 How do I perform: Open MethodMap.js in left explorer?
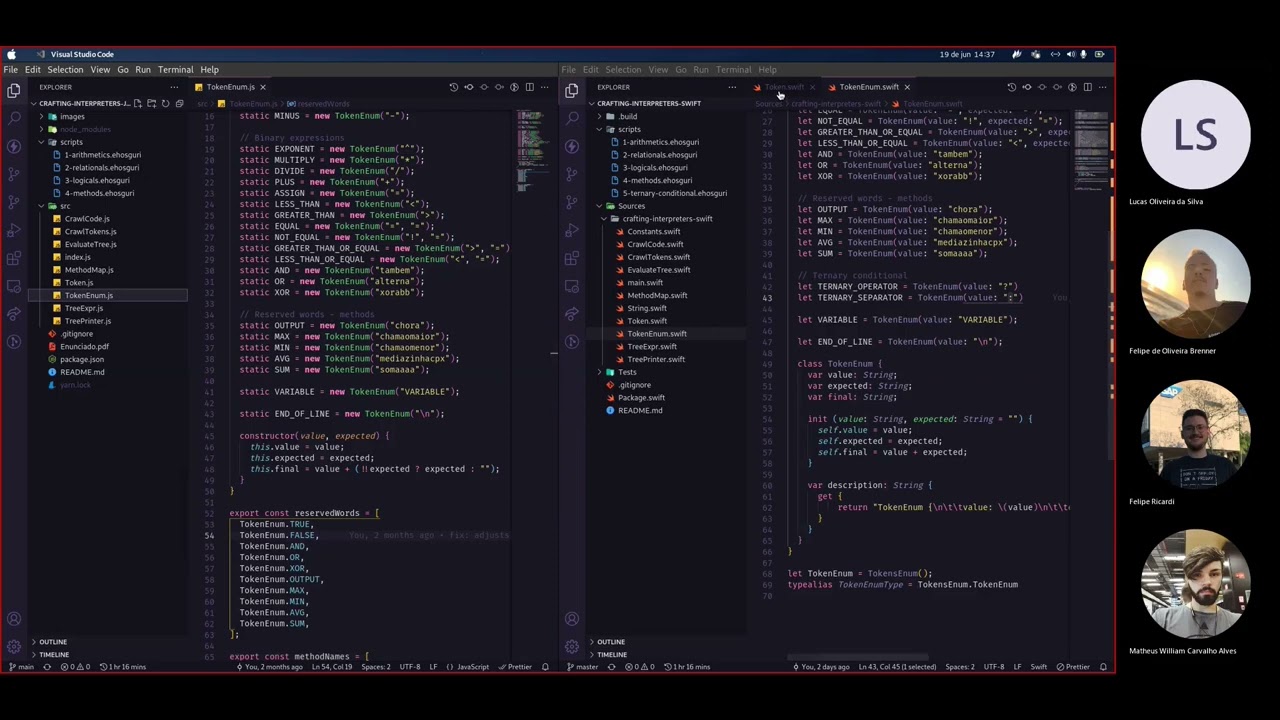click(89, 270)
